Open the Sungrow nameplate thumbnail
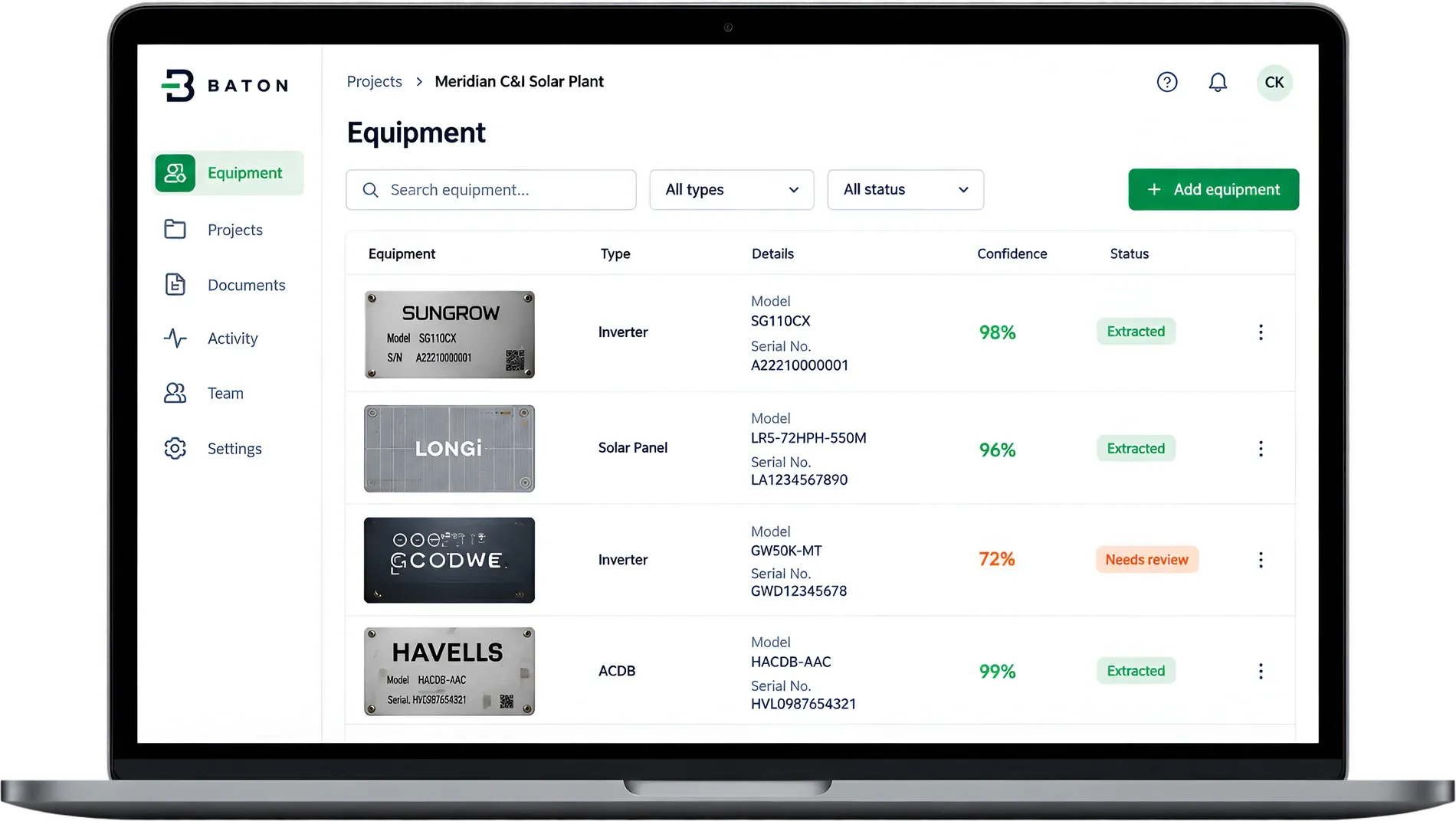1456x821 pixels. pos(449,335)
